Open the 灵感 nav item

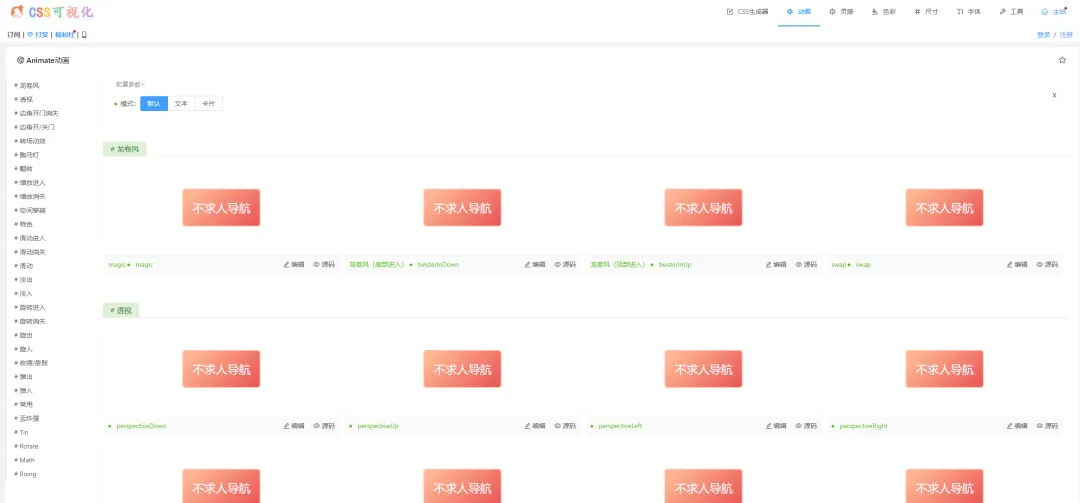[x=841, y=12]
